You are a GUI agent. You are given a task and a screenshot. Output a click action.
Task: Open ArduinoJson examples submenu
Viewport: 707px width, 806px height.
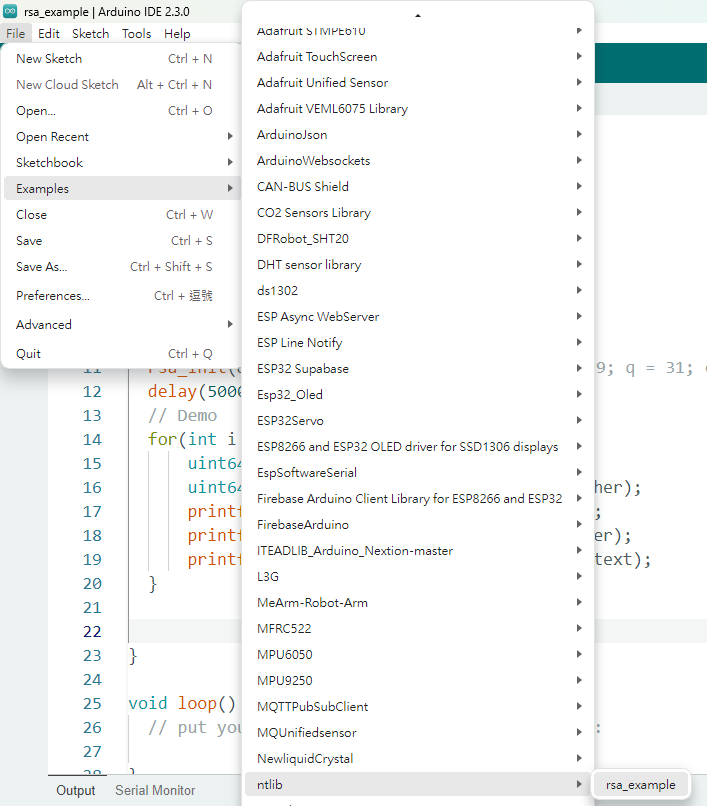coord(418,135)
